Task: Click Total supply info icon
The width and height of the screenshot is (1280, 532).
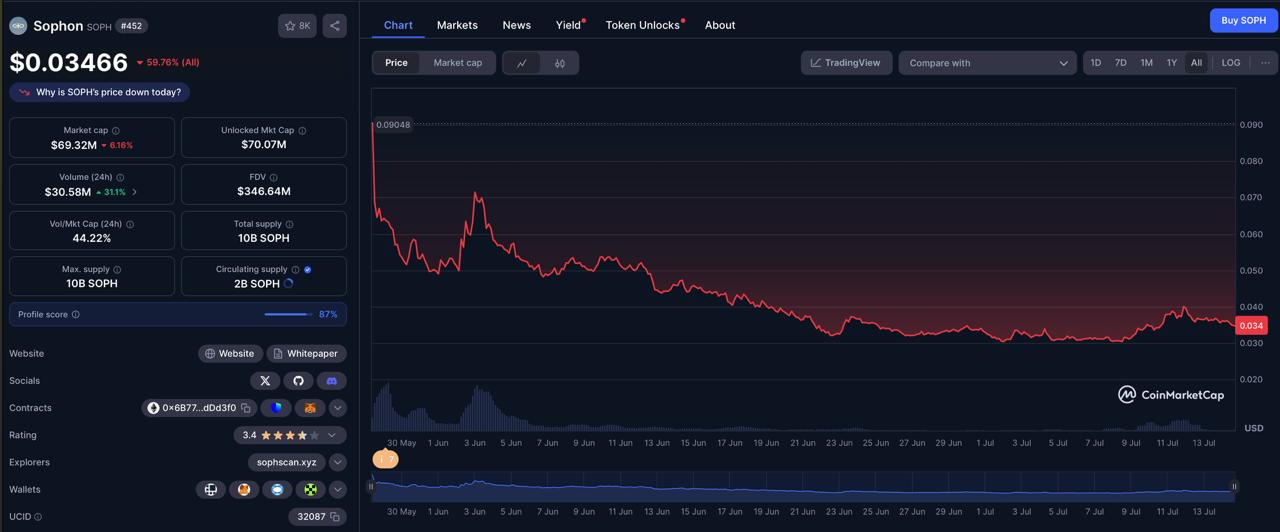Action: point(290,224)
